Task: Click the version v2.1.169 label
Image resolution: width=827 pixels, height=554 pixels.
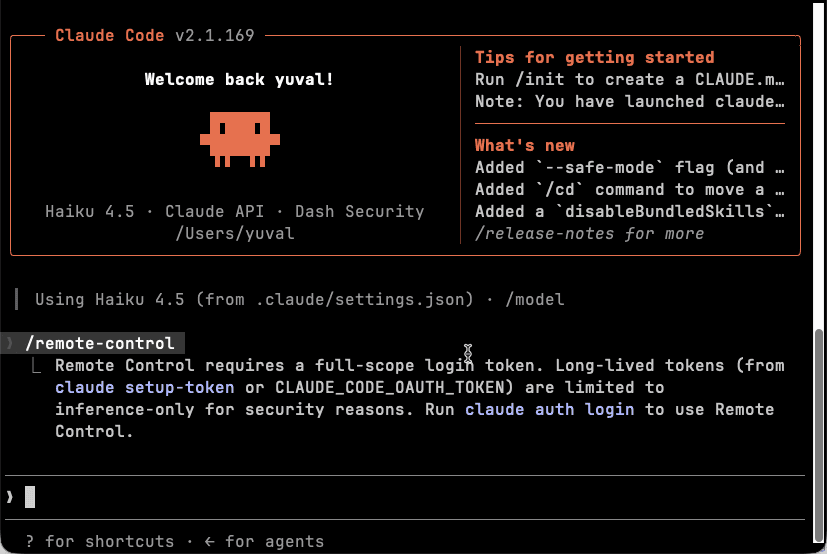Action: tap(215, 35)
